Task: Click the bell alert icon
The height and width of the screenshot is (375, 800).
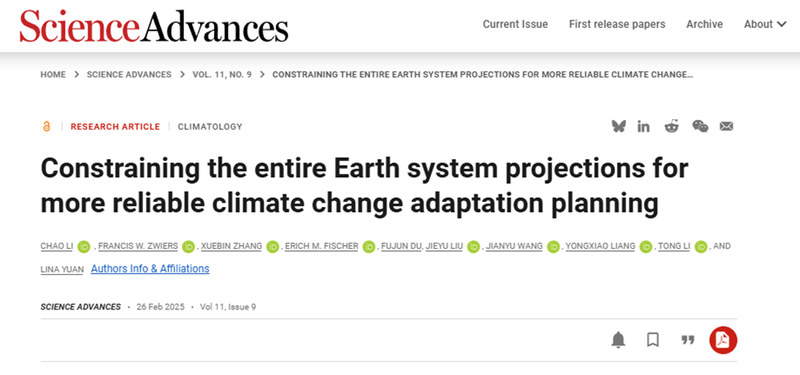Action: 618,340
